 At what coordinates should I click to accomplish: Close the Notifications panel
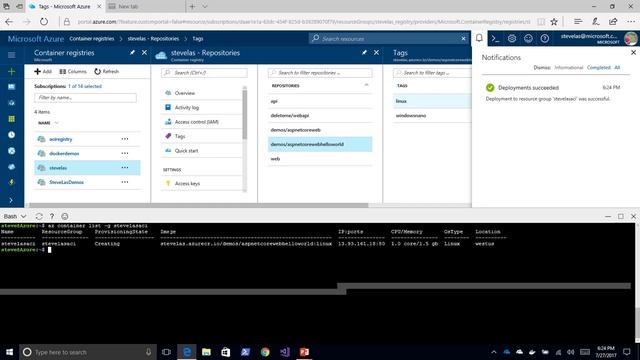point(633,53)
